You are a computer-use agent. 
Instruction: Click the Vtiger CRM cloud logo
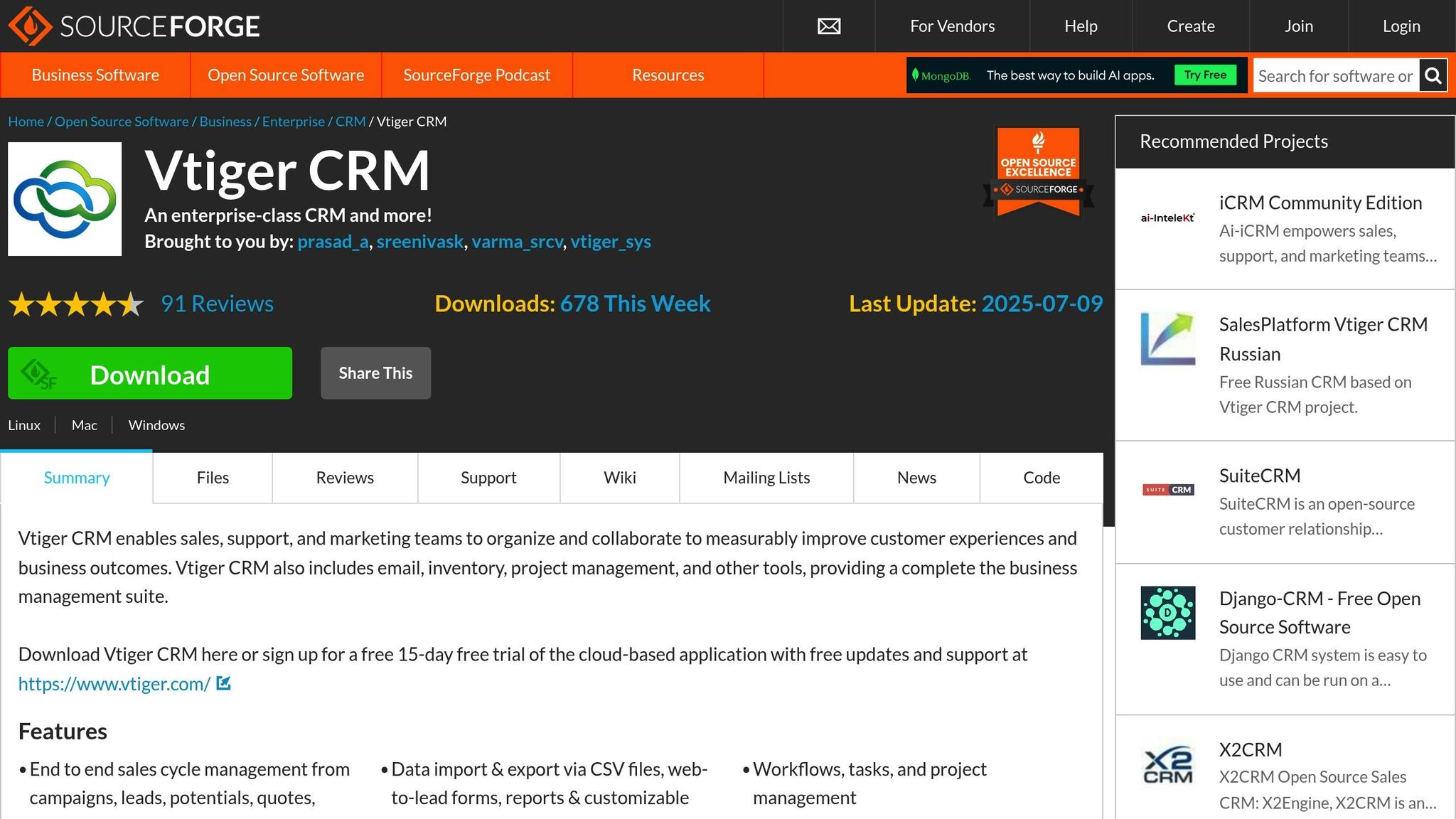click(x=65, y=198)
